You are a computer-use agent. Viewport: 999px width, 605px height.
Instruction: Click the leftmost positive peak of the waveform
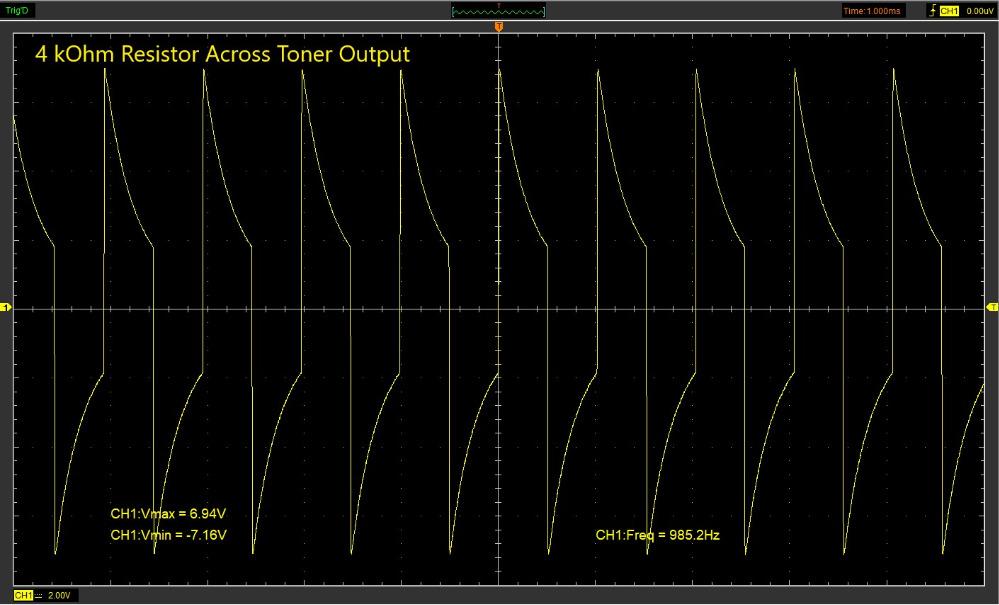(105, 73)
